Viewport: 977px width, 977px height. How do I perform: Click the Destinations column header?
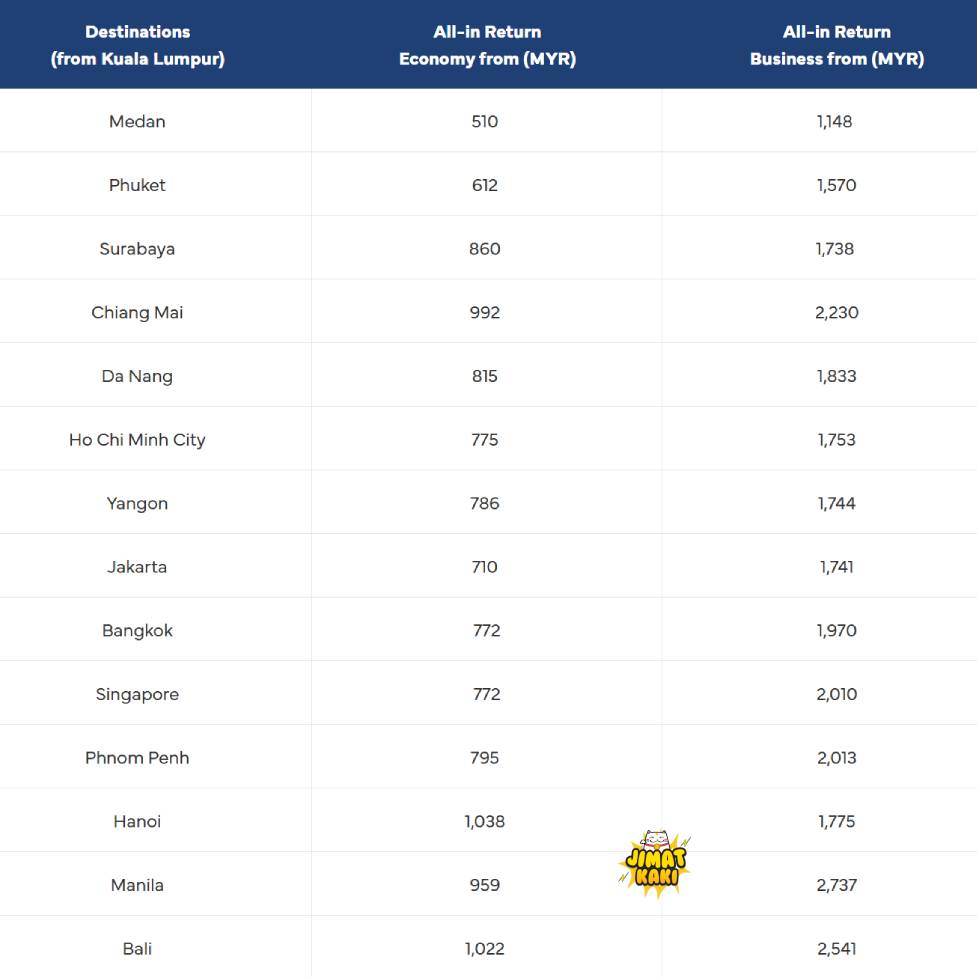pos(138,45)
